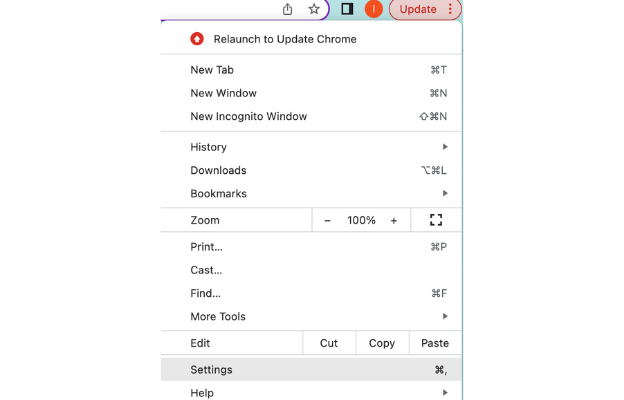Click the three-dot menu icon
This screenshot has height=400, width=624.
[450, 9]
